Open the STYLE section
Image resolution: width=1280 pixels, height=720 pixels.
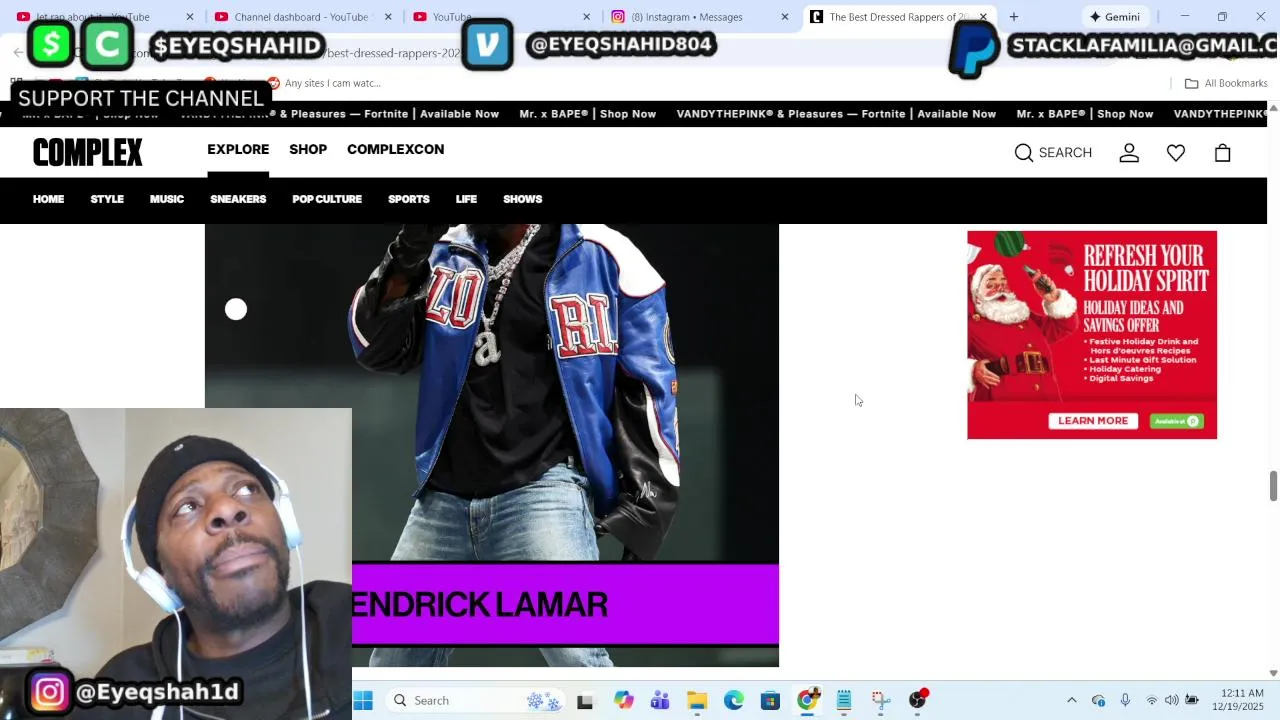coord(107,199)
